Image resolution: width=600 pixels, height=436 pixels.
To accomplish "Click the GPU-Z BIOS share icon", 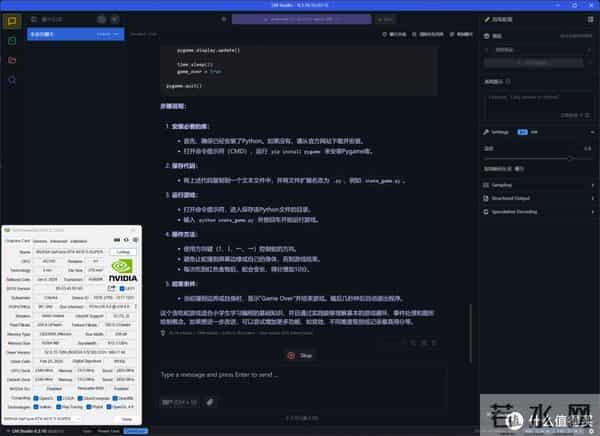I will coord(111,288).
